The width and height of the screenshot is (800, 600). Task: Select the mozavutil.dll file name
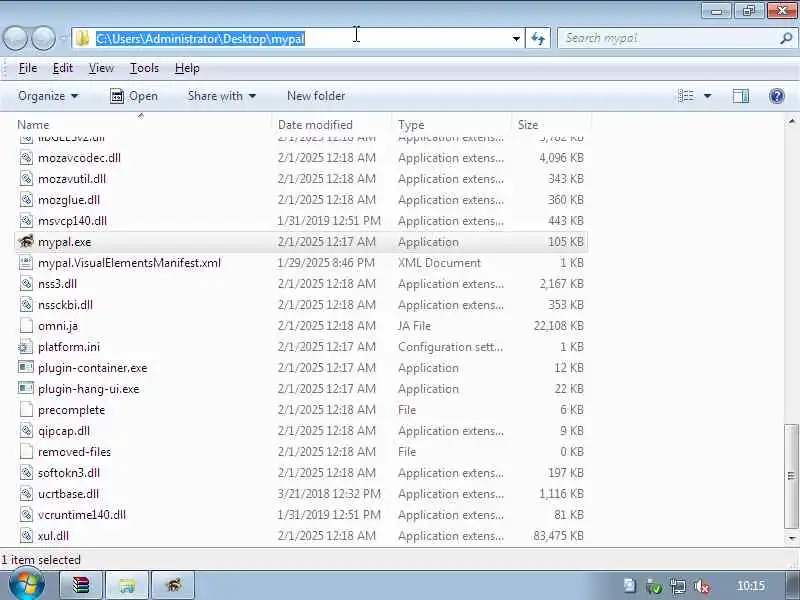[72, 179]
